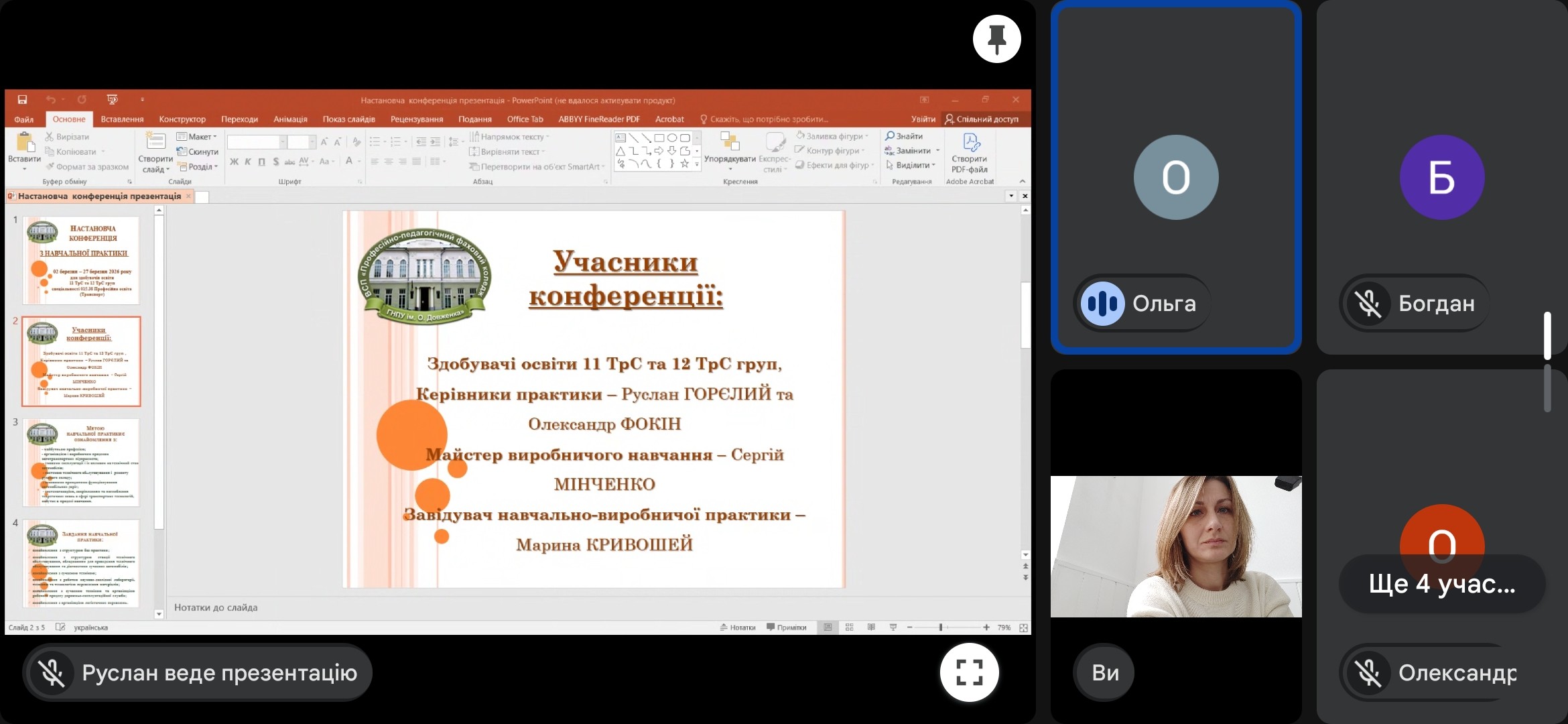Viewport: 1568px width, 724px height.
Task: Enter fullscreen view of the presentation
Action: click(x=969, y=672)
